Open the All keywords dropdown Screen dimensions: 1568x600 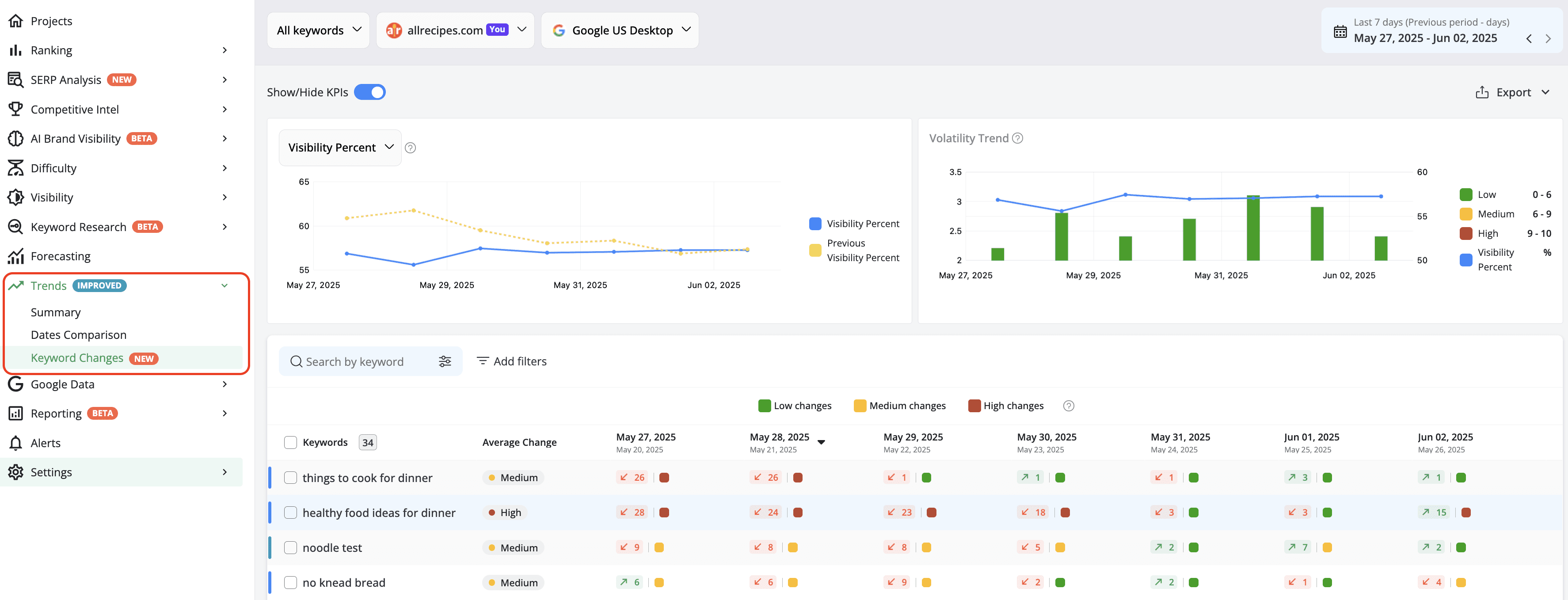(318, 30)
